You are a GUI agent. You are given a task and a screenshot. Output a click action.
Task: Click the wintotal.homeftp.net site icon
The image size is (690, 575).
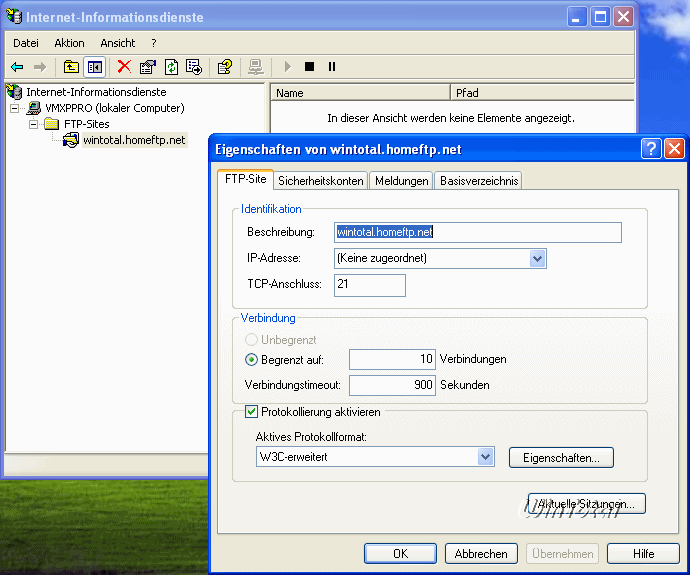pos(70,140)
